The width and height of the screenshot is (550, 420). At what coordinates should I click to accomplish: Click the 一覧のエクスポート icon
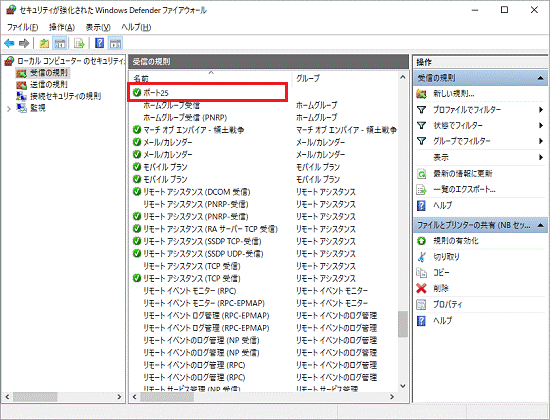click(421, 189)
